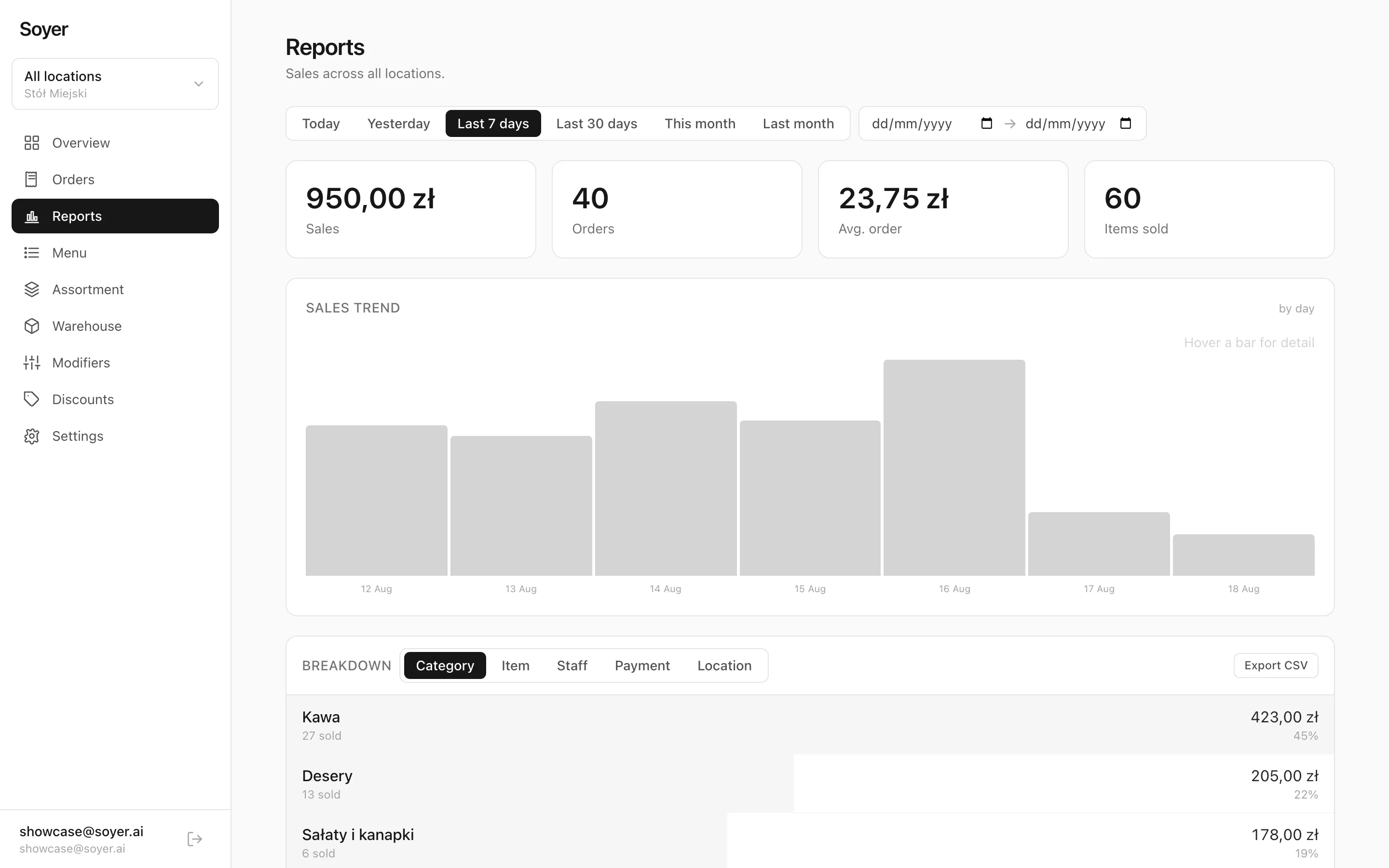The image size is (1389, 868).
Task: Click the Assortment layers icon
Action: (31, 289)
